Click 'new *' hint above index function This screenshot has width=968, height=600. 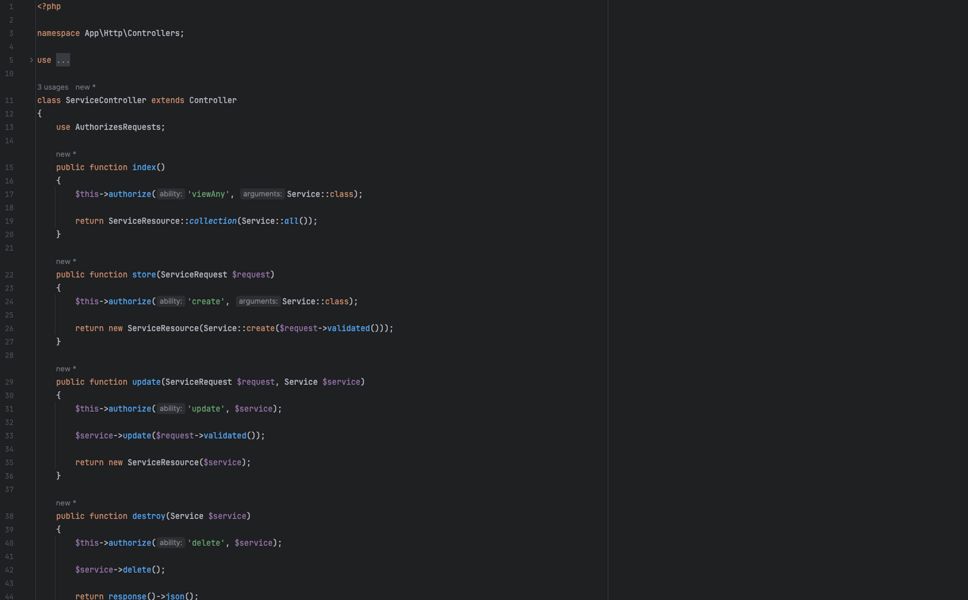coord(66,154)
